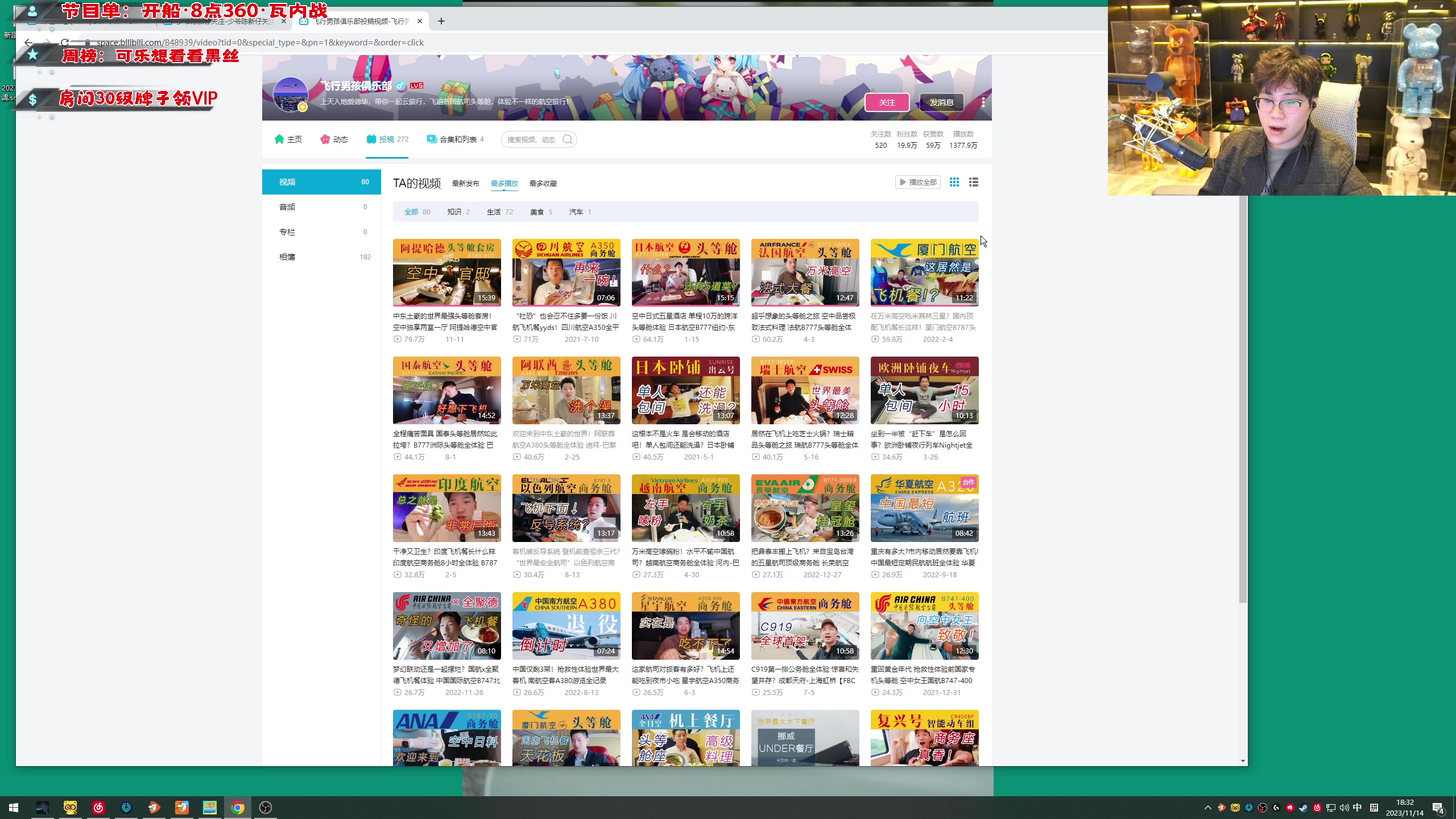Sort videos by 最新发布
This screenshot has height=819, width=1456.
pos(465,183)
